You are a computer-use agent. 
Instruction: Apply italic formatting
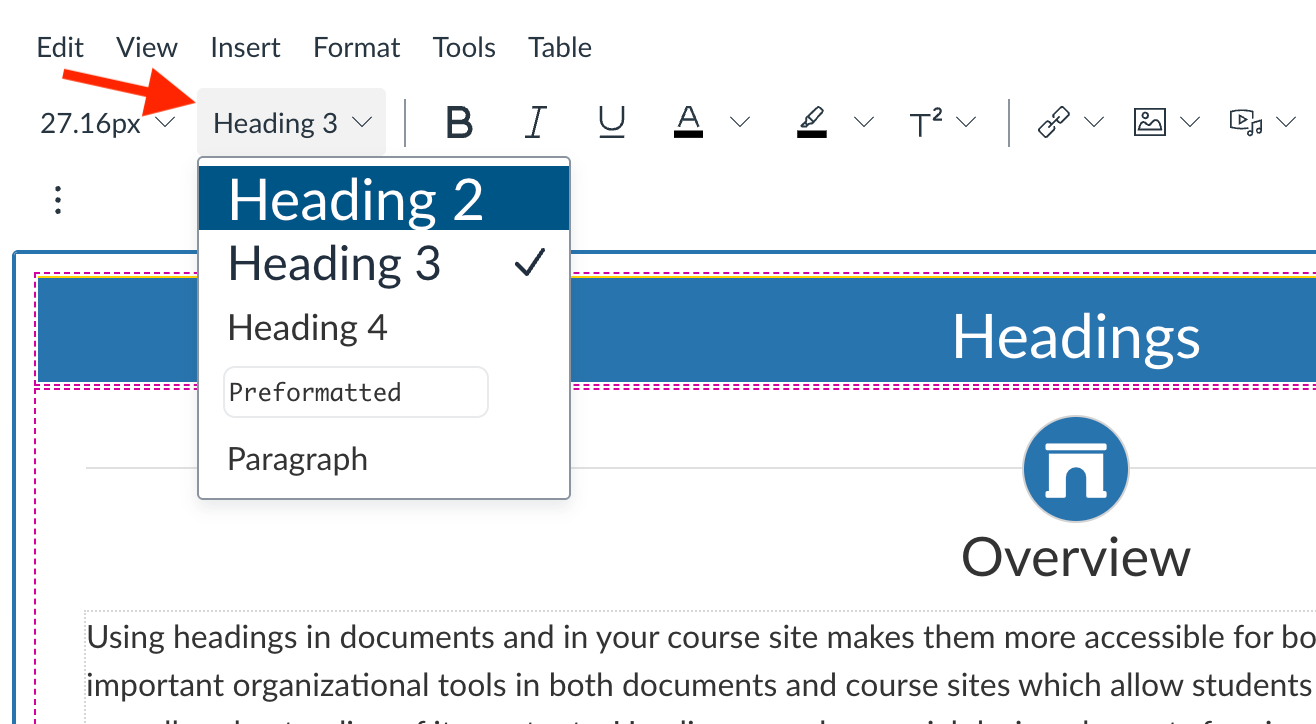pos(536,123)
